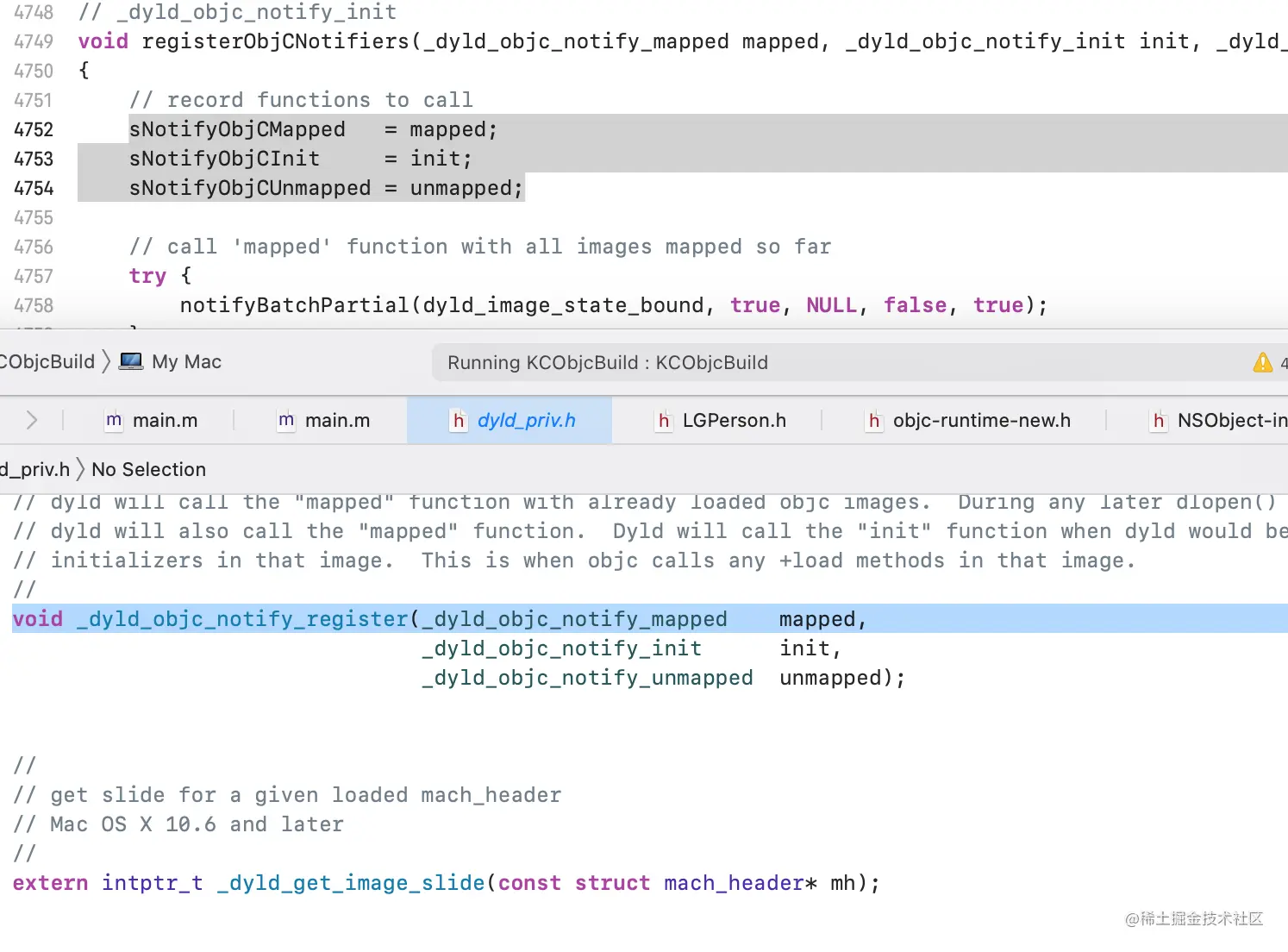Image resolution: width=1288 pixels, height=952 pixels.
Task: Click the m file icon on first main.m tab
Action: click(x=114, y=421)
